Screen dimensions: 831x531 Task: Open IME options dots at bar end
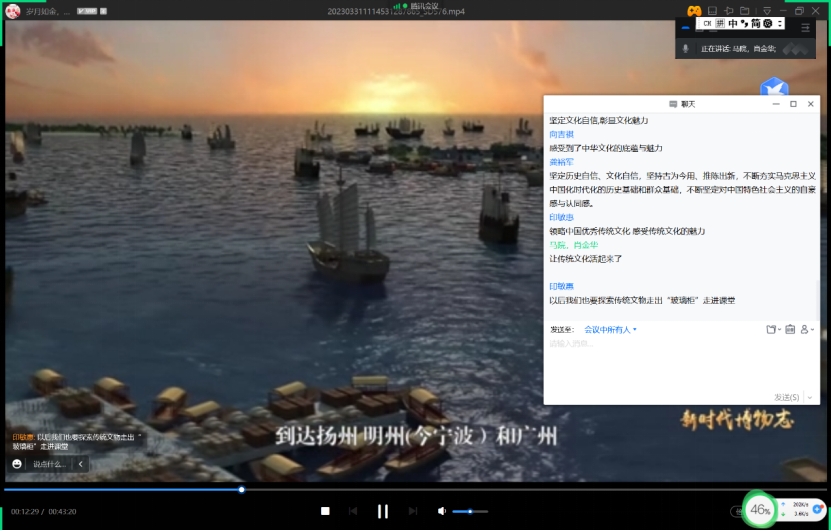(780, 23)
